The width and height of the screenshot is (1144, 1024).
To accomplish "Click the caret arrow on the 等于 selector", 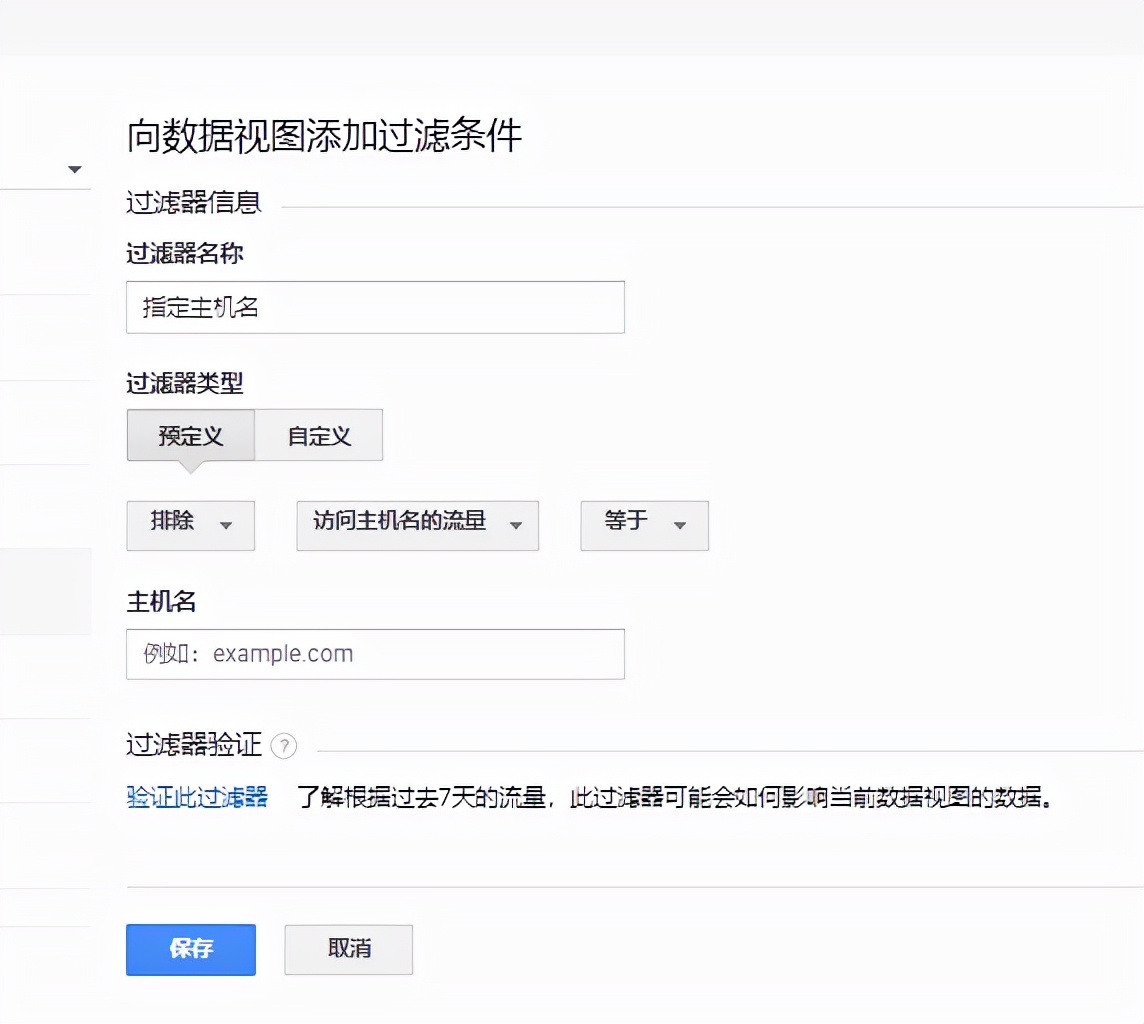I will click(x=680, y=526).
